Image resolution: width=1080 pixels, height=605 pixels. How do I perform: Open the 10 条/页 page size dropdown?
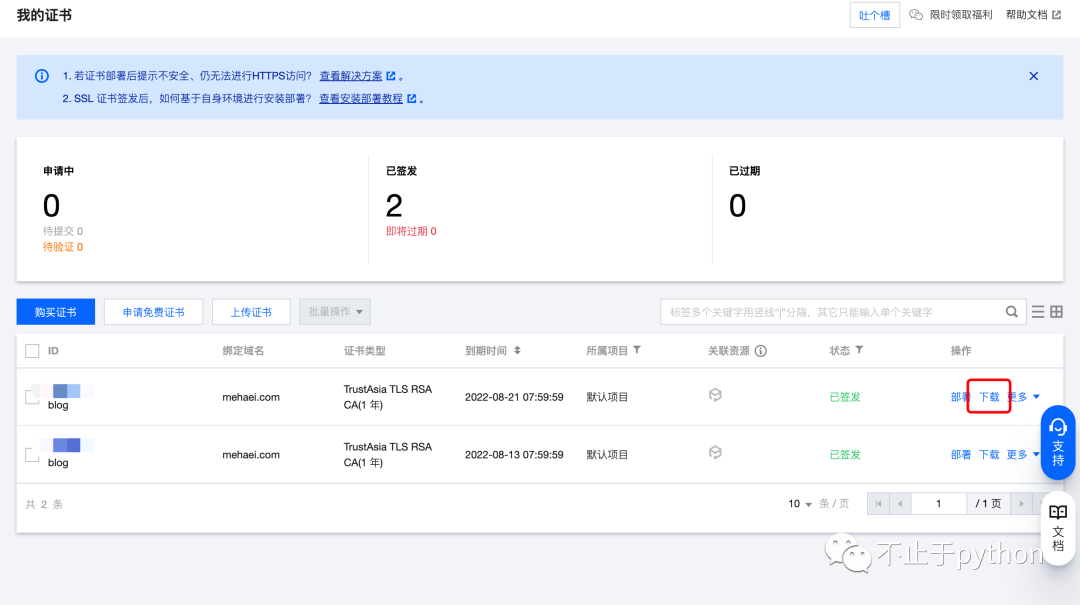point(800,504)
